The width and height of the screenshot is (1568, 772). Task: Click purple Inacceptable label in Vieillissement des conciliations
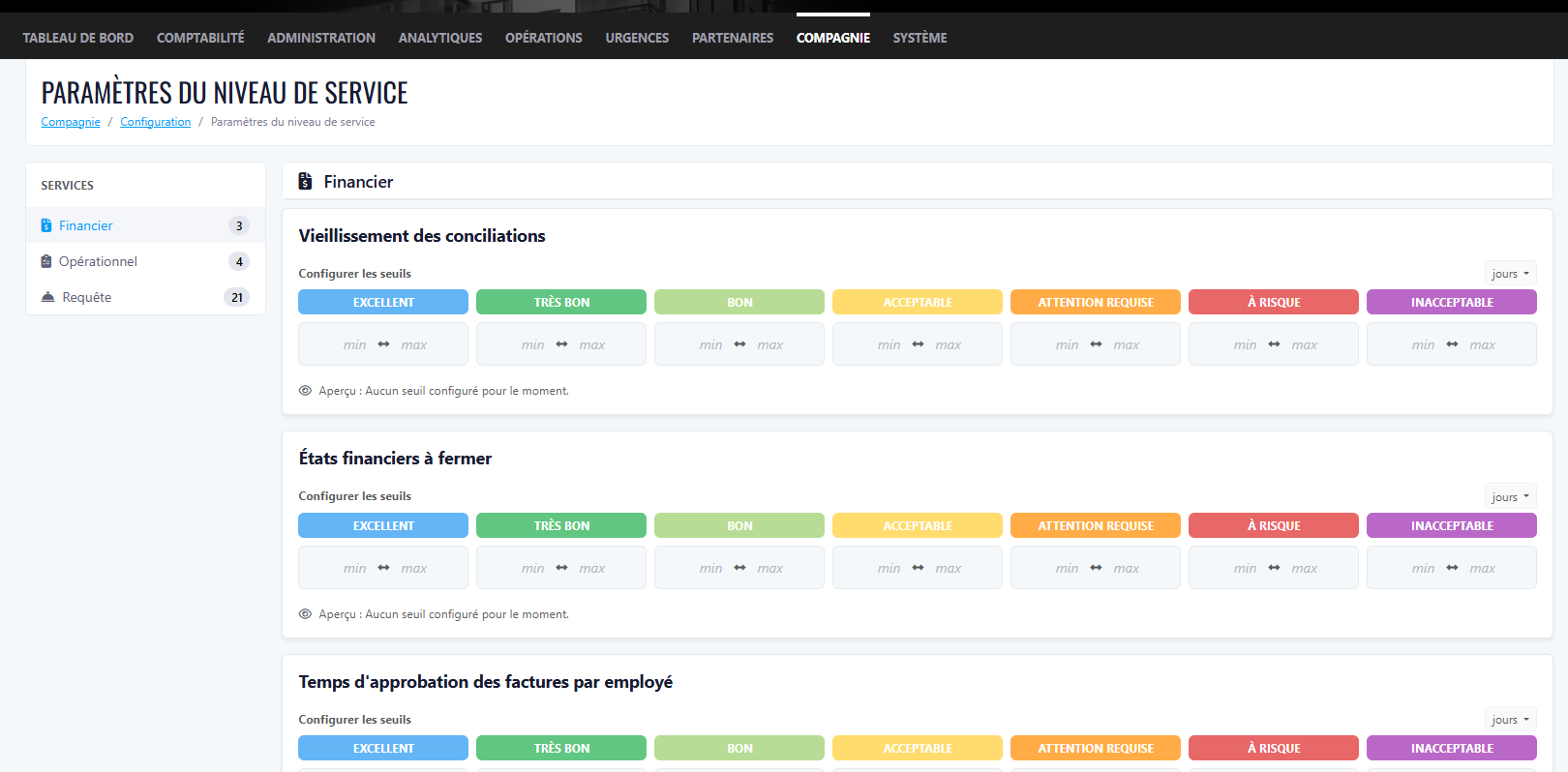tap(1452, 302)
